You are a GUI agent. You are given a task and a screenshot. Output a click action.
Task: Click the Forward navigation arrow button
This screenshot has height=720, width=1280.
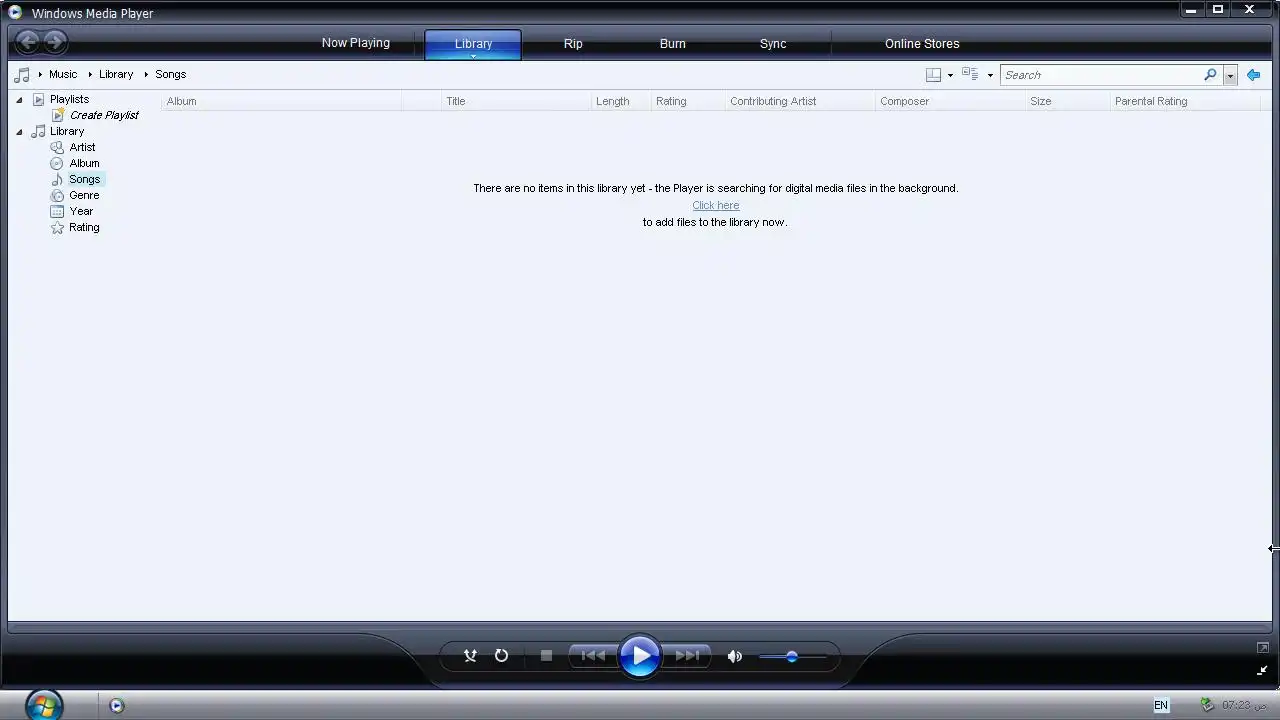click(56, 42)
